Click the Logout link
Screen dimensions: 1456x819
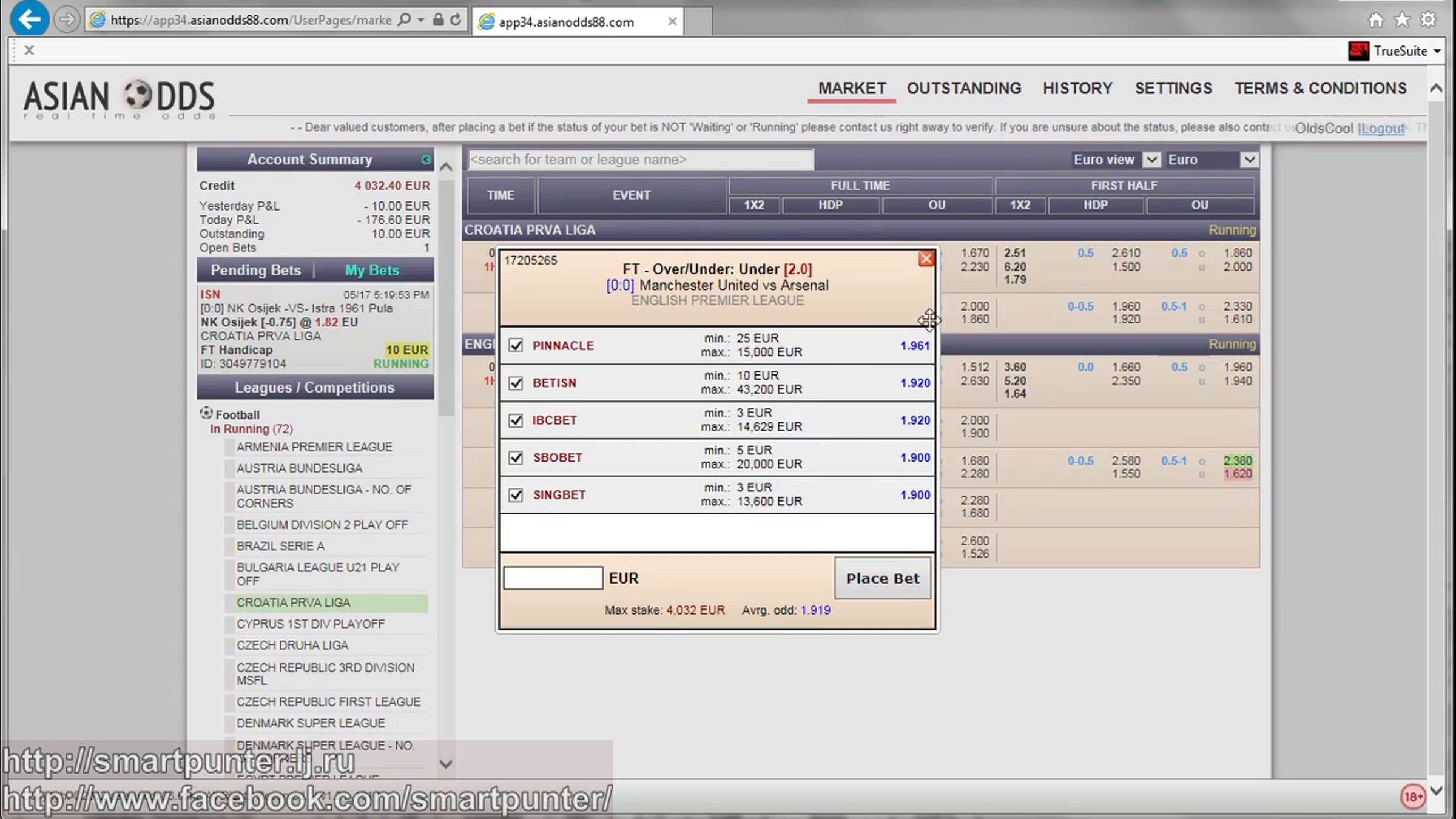pos(1382,128)
